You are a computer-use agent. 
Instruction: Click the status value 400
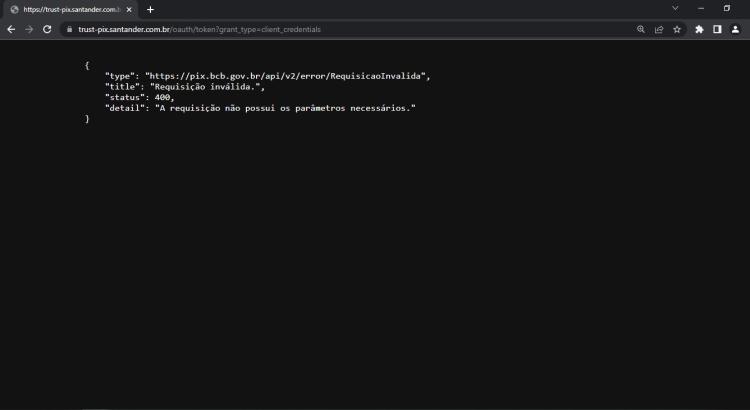point(162,97)
